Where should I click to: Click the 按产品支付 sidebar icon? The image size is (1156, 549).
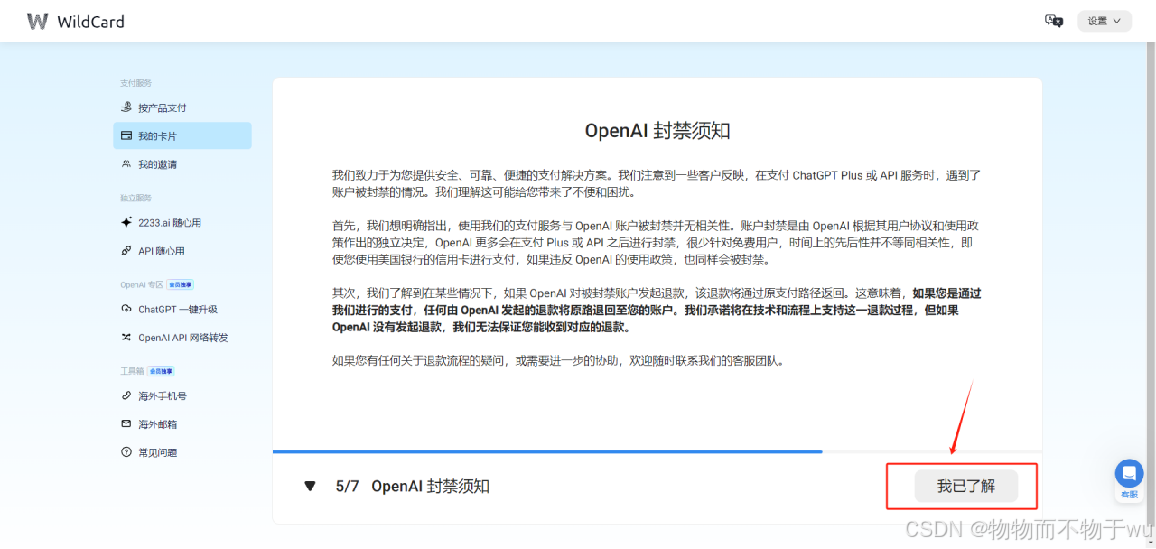126,108
